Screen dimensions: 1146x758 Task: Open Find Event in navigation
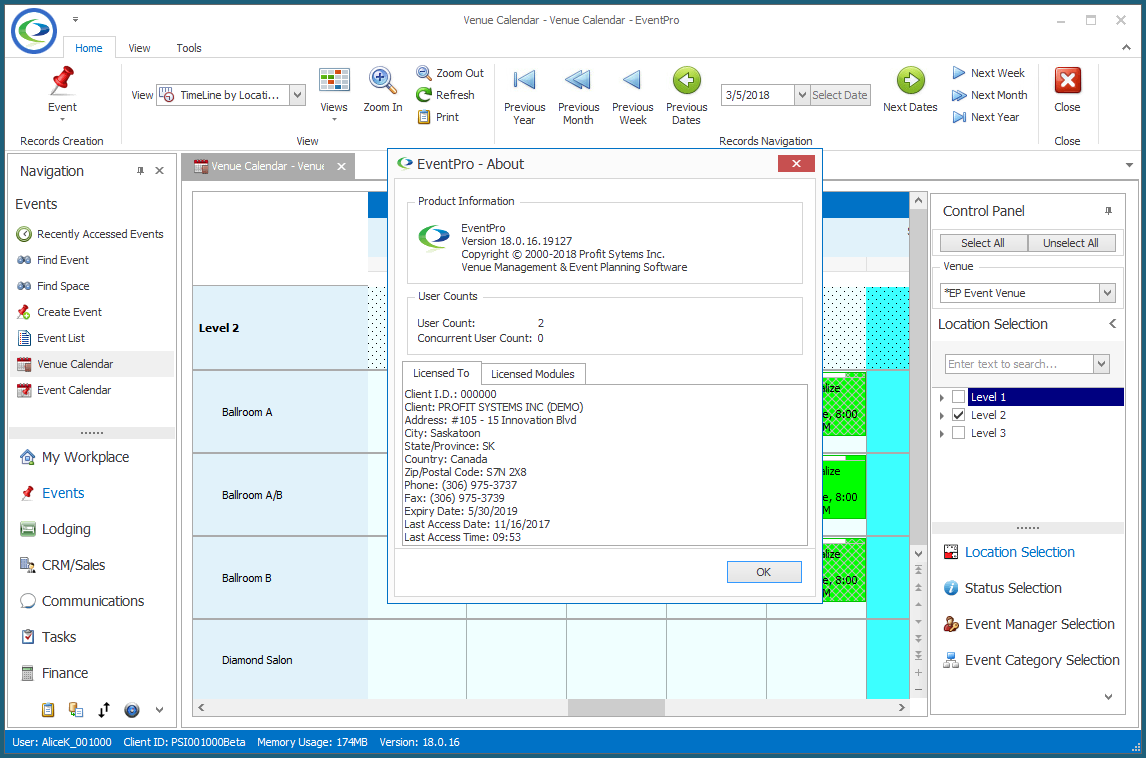53,260
